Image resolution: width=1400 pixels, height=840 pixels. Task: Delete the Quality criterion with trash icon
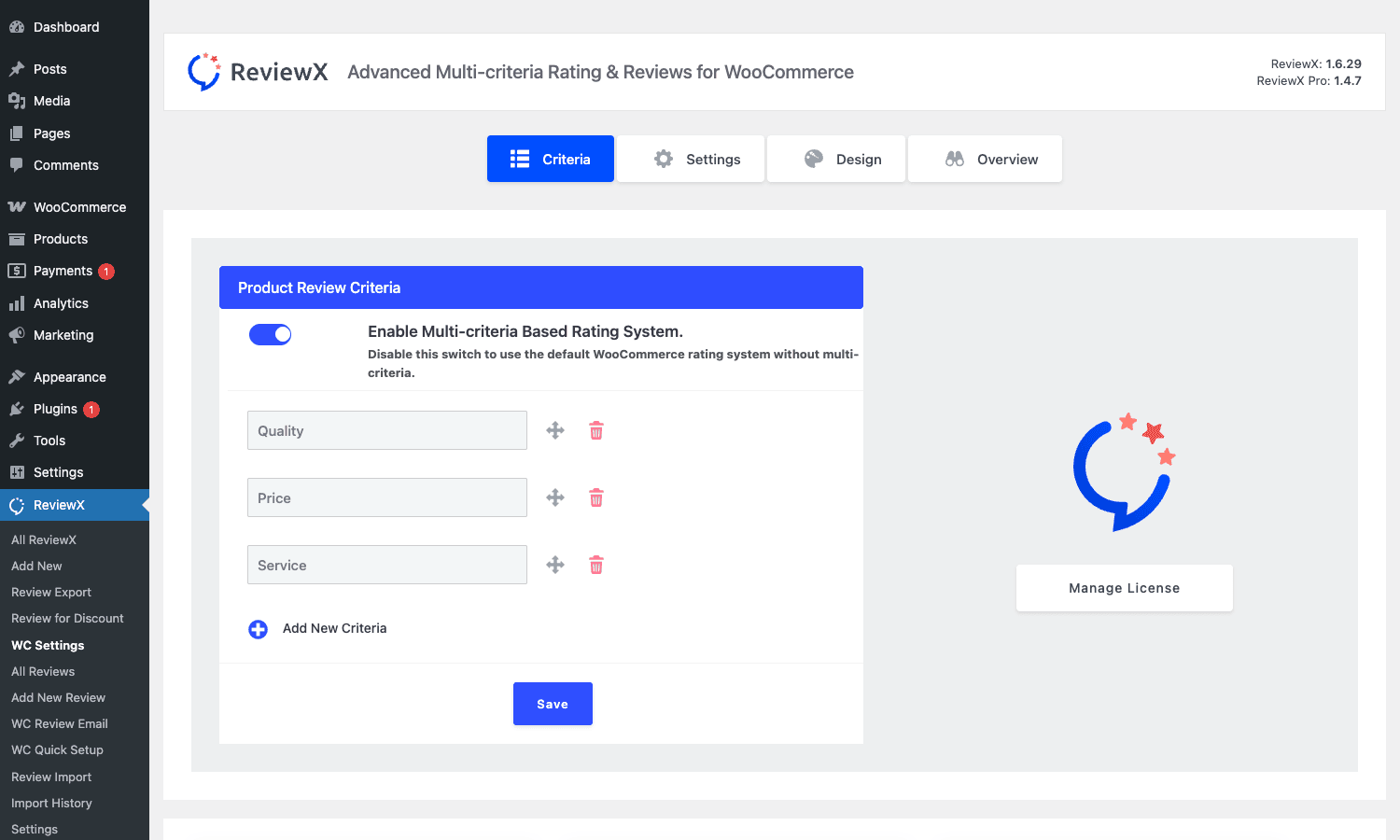click(x=596, y=430)
